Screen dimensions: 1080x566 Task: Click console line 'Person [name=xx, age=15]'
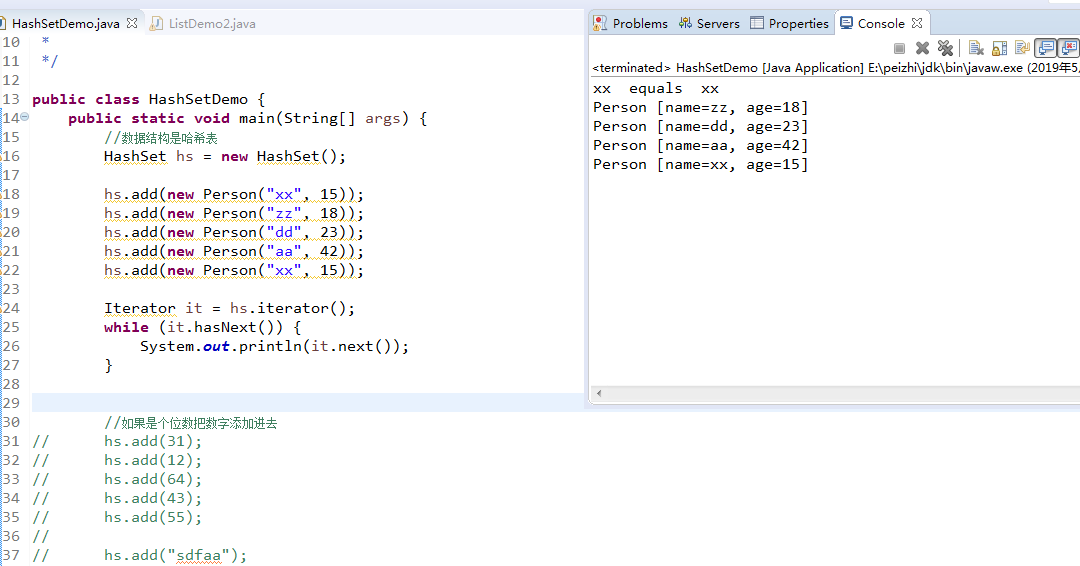[700, 165]
